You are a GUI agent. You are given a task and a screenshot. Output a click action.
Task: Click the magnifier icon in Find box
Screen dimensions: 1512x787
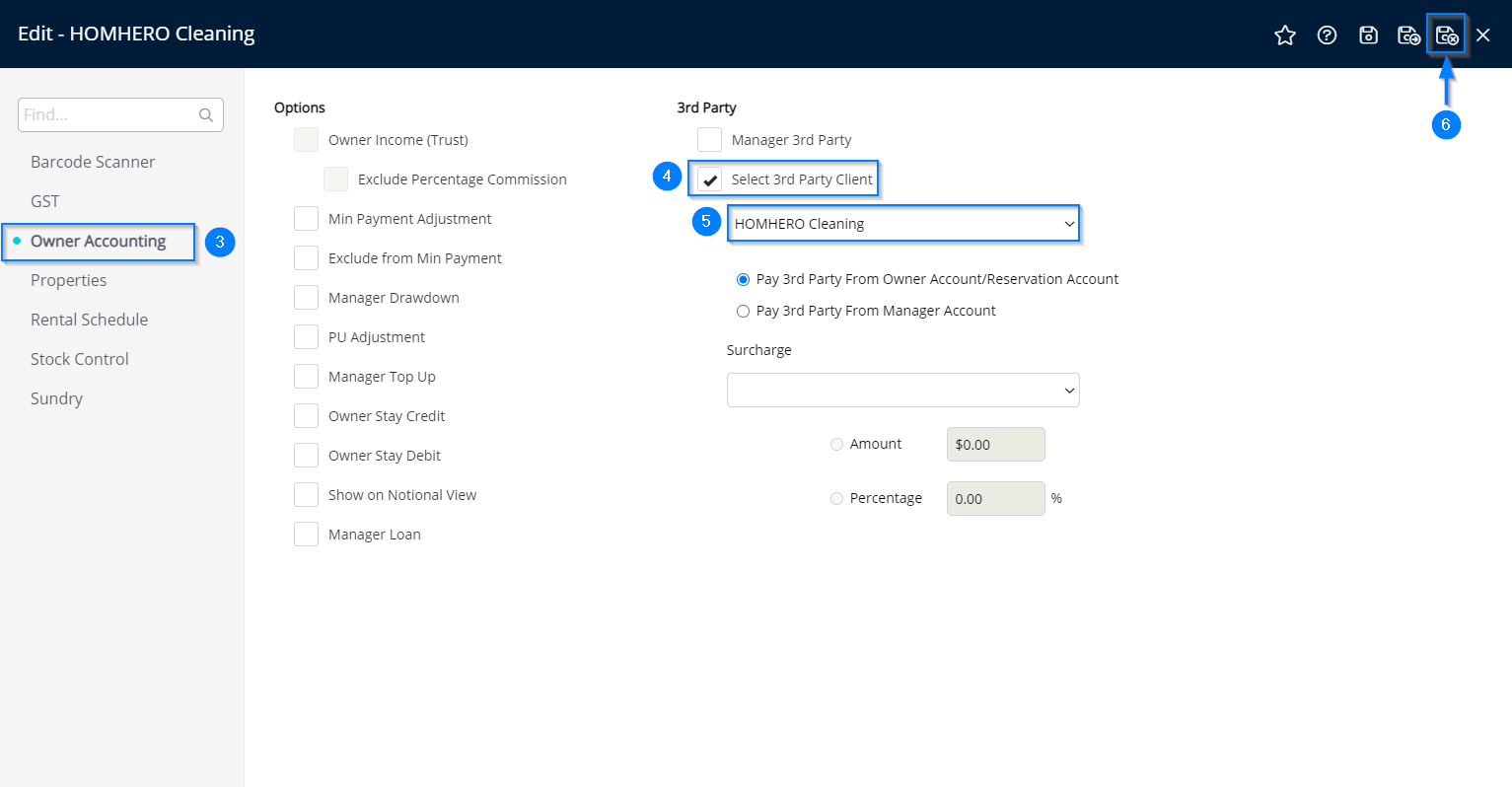coord(206,115)
